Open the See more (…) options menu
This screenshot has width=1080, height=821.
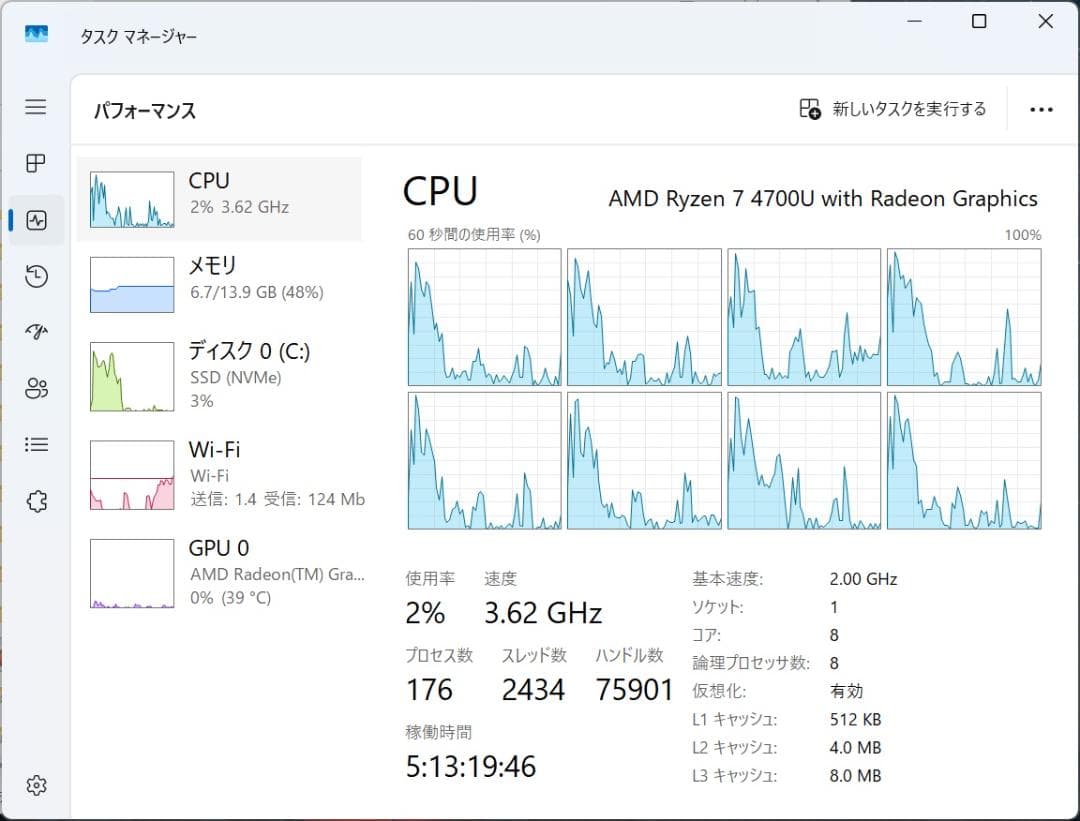click(x=1042, y=109)
